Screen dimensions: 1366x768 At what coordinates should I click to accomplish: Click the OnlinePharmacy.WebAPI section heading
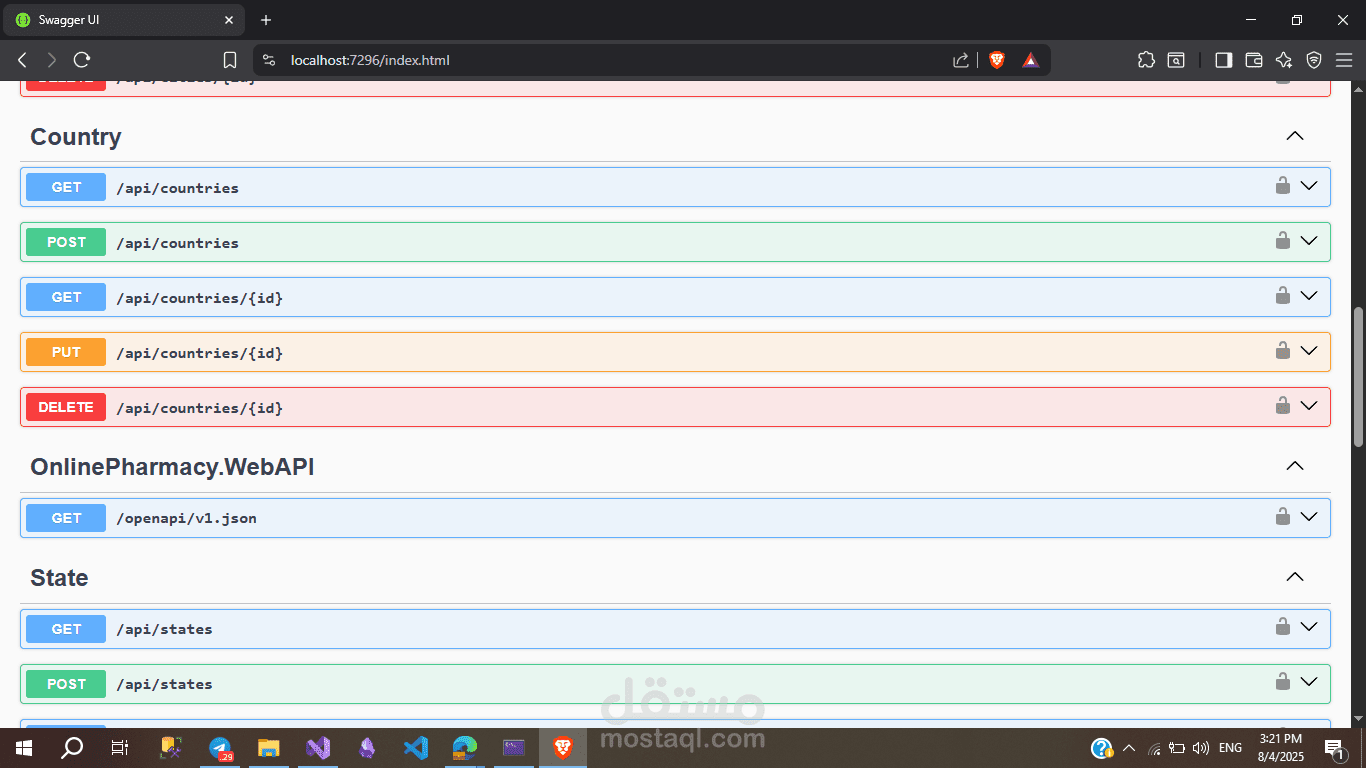pos(172,467)
